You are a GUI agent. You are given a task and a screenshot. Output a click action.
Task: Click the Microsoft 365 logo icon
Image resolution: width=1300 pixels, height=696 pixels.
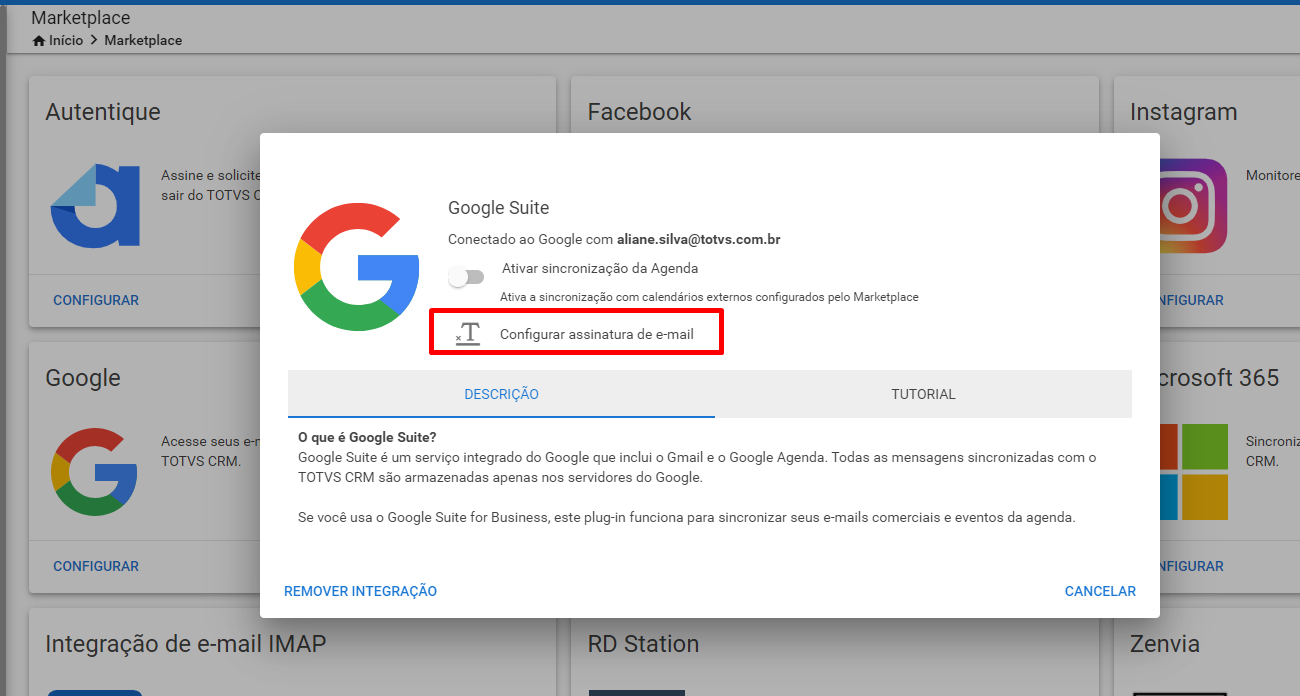[x=1194, y=472]
